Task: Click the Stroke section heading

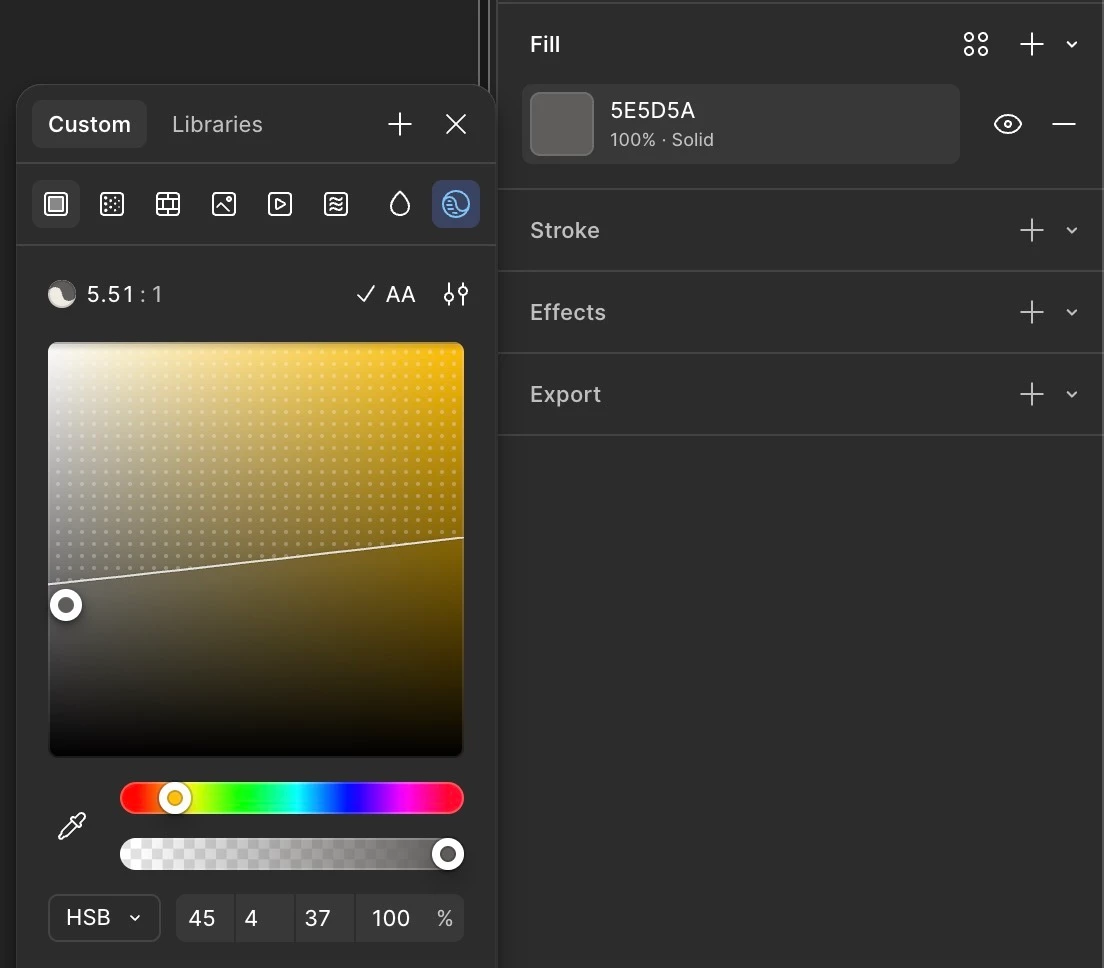Action: (x=565, y=230)
